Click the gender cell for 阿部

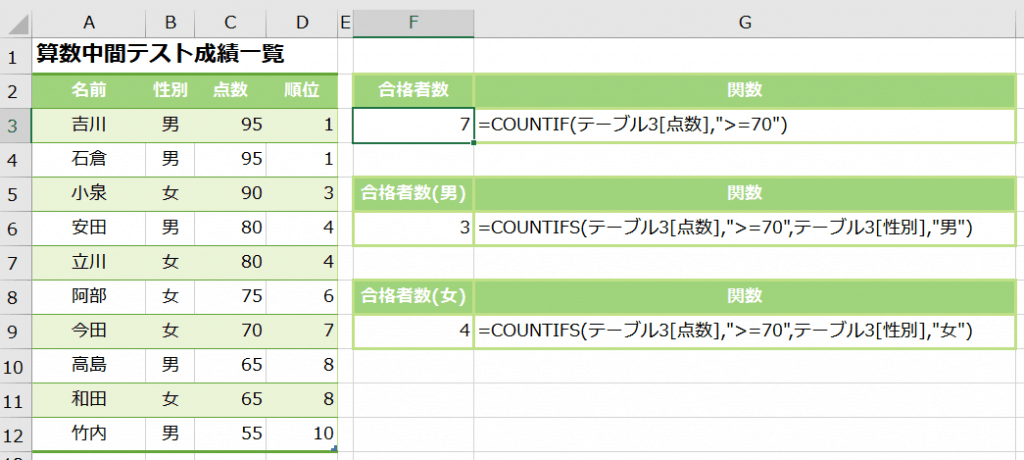click(x=170, y=296)
